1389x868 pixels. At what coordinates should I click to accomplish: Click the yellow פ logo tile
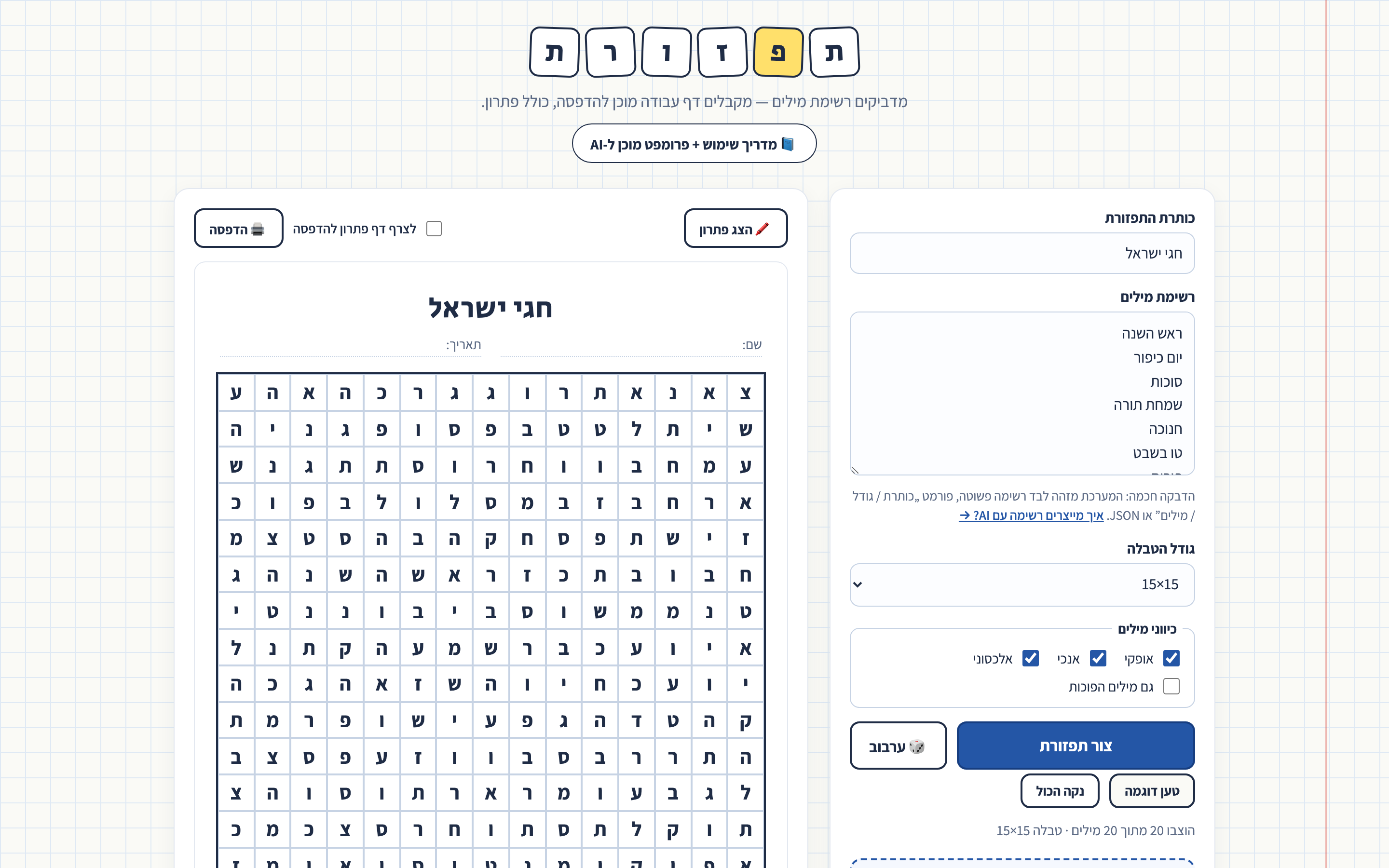778,52
